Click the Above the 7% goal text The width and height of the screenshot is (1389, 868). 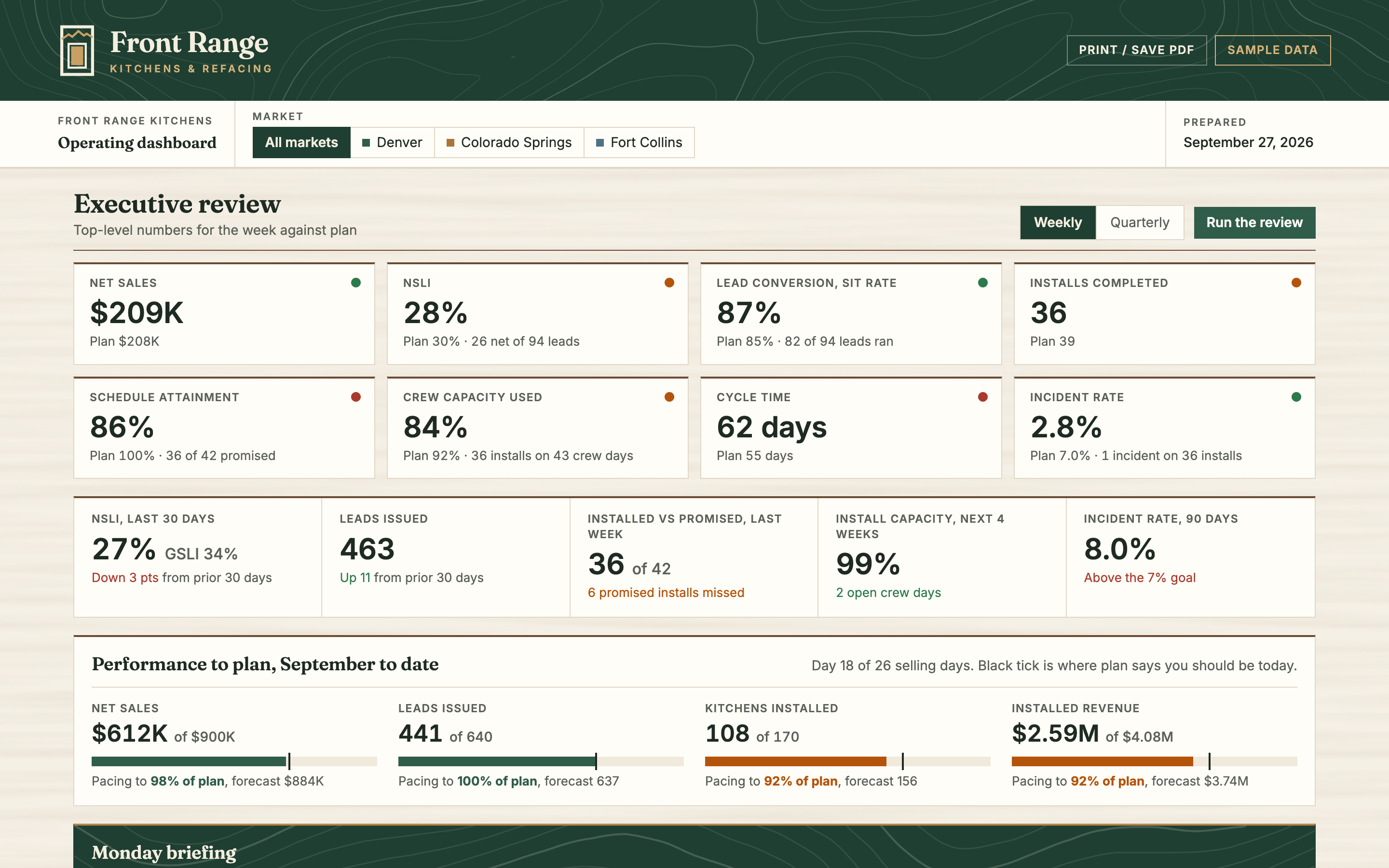coord(1139,578)
